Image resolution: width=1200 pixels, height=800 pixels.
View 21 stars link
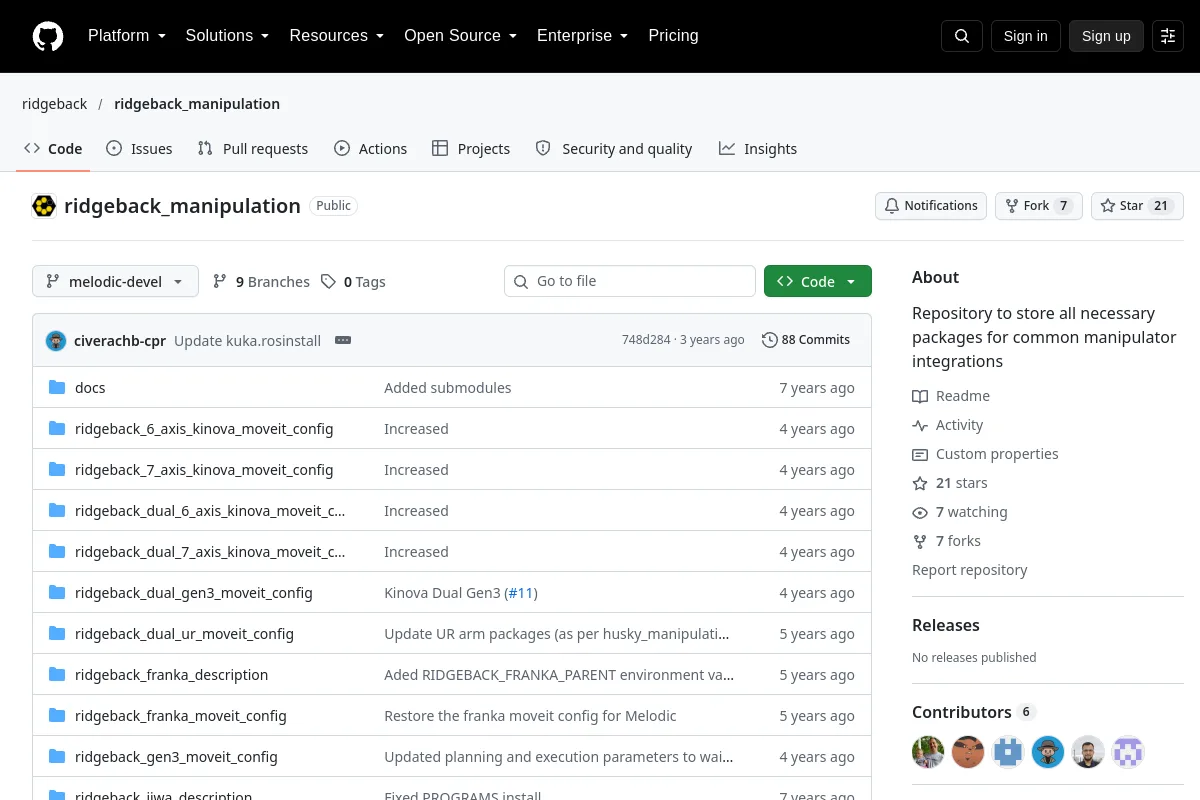950,483
